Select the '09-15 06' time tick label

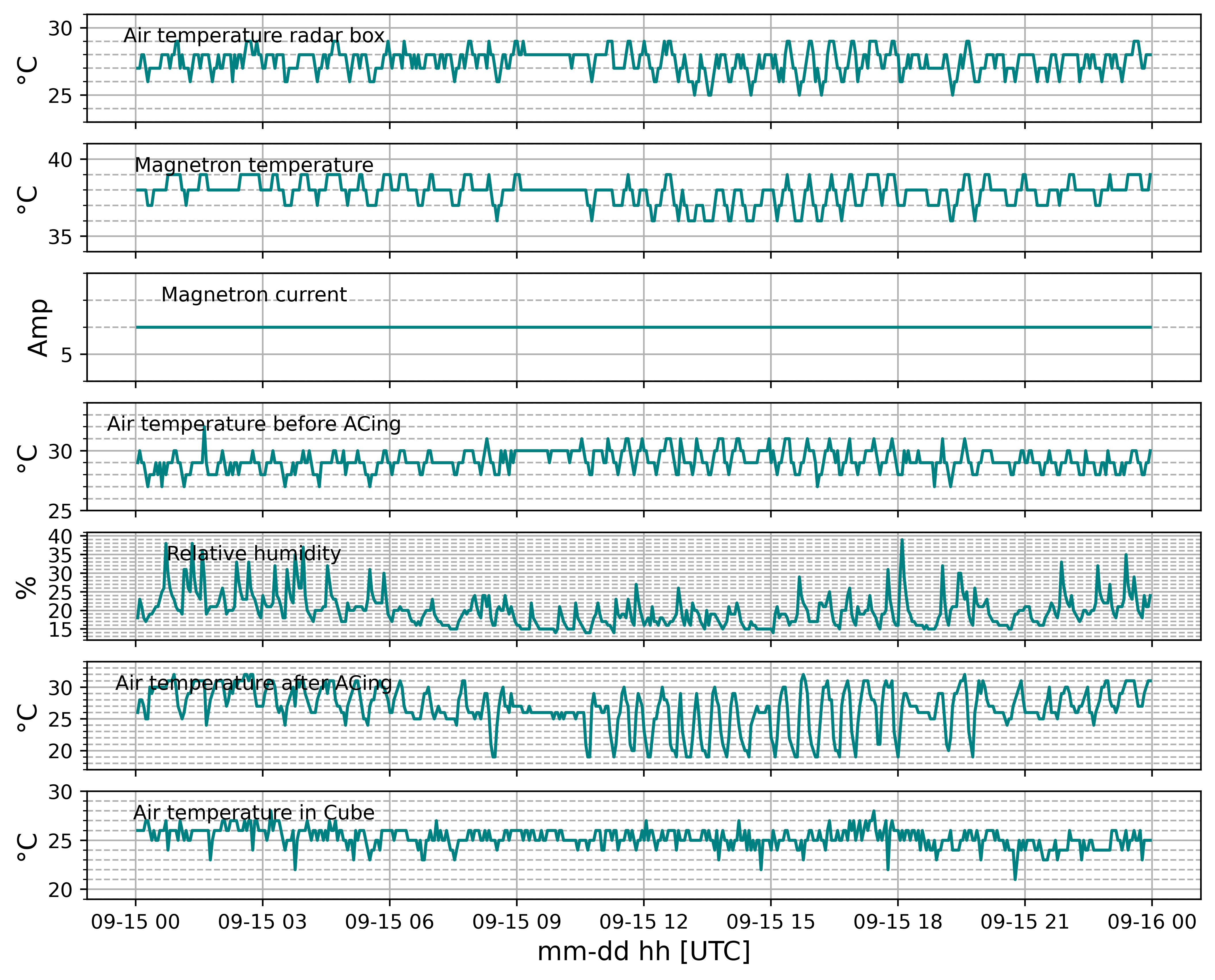click(x=389, y=922)
